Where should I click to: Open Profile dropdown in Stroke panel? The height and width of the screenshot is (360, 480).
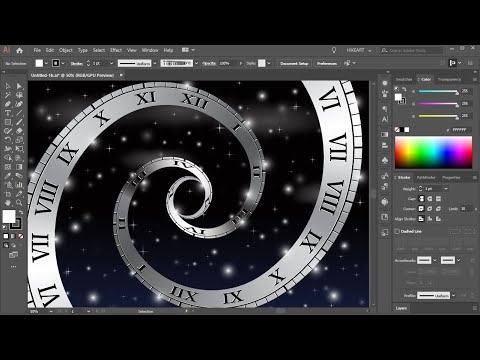coord(454,295)
